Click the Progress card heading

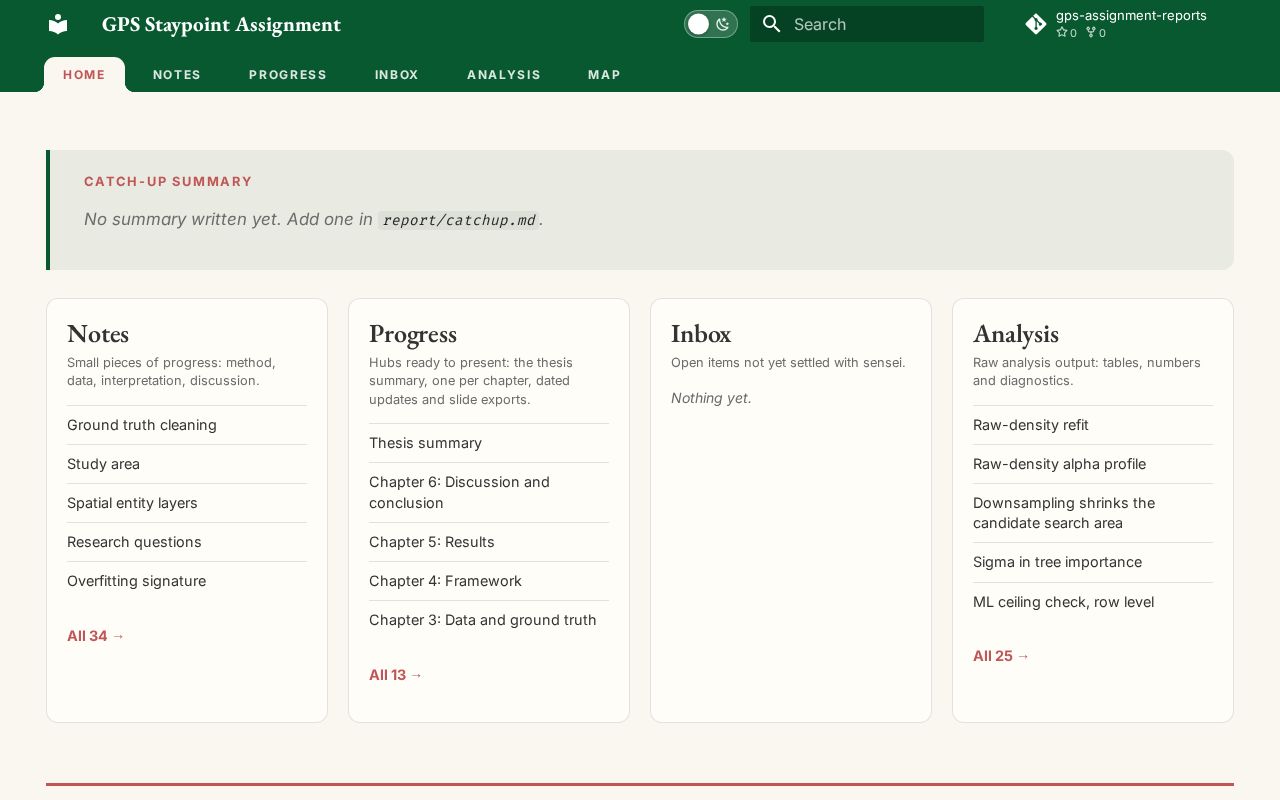click(x=413, y=333)
